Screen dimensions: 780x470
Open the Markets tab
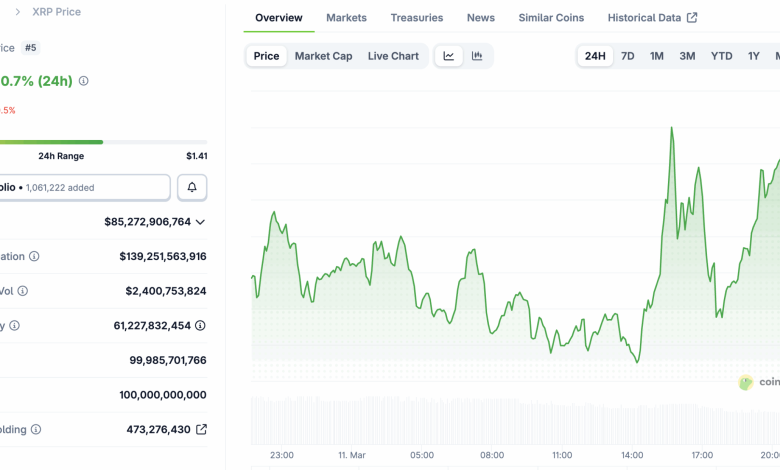(x=346, y=18)
